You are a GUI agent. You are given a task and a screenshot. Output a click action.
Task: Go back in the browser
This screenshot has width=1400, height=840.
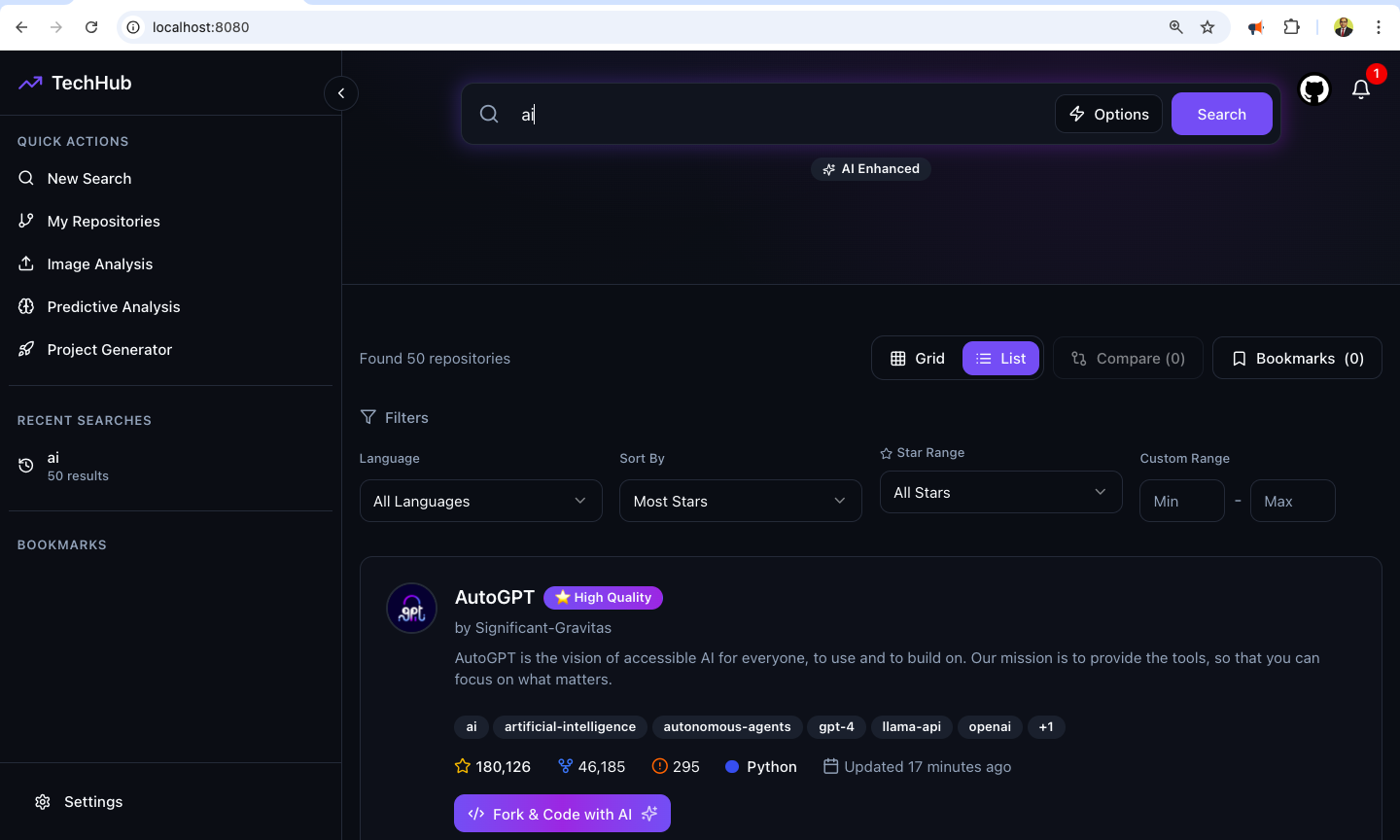(21, 27)
